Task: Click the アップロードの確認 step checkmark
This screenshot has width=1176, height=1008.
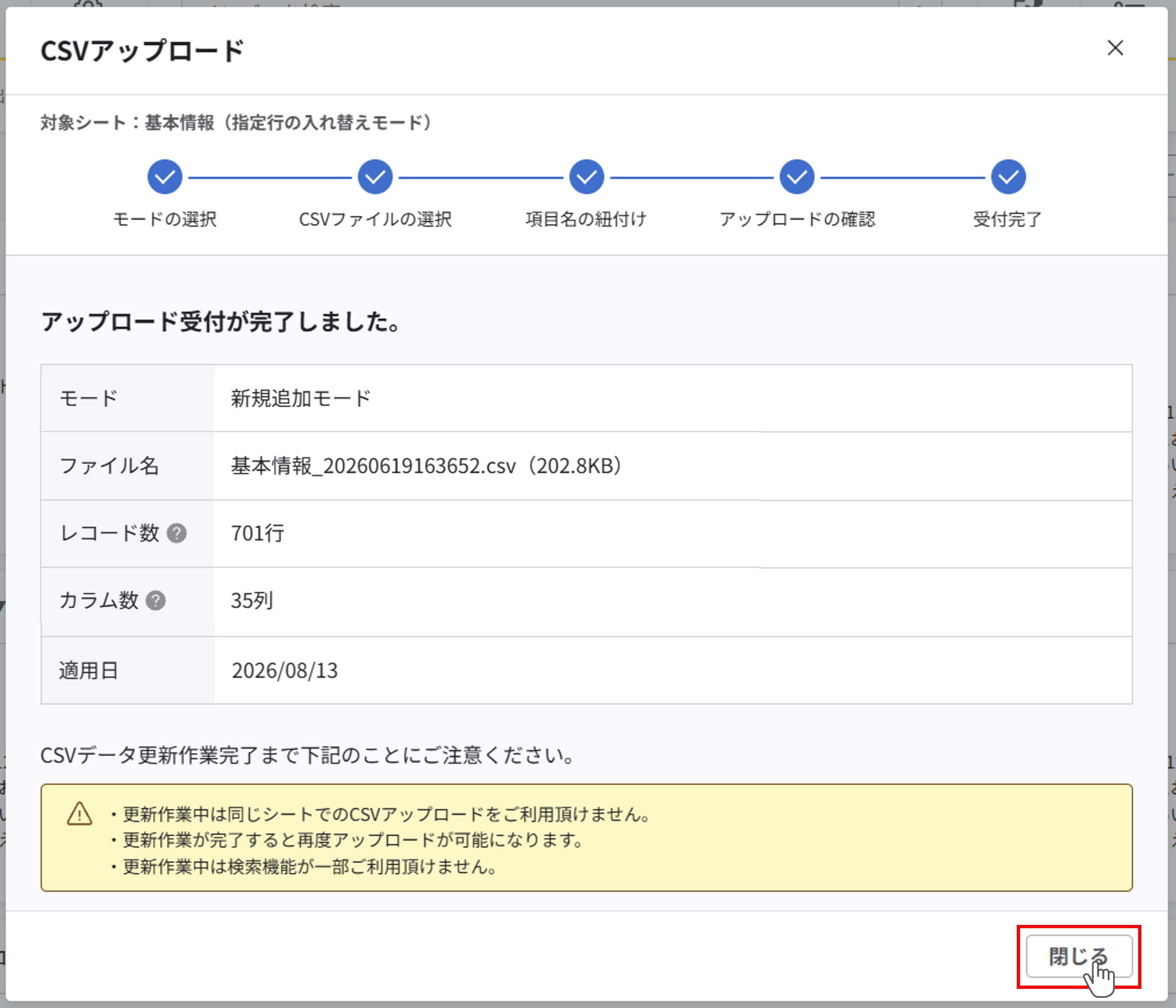Action: (797, 176)
